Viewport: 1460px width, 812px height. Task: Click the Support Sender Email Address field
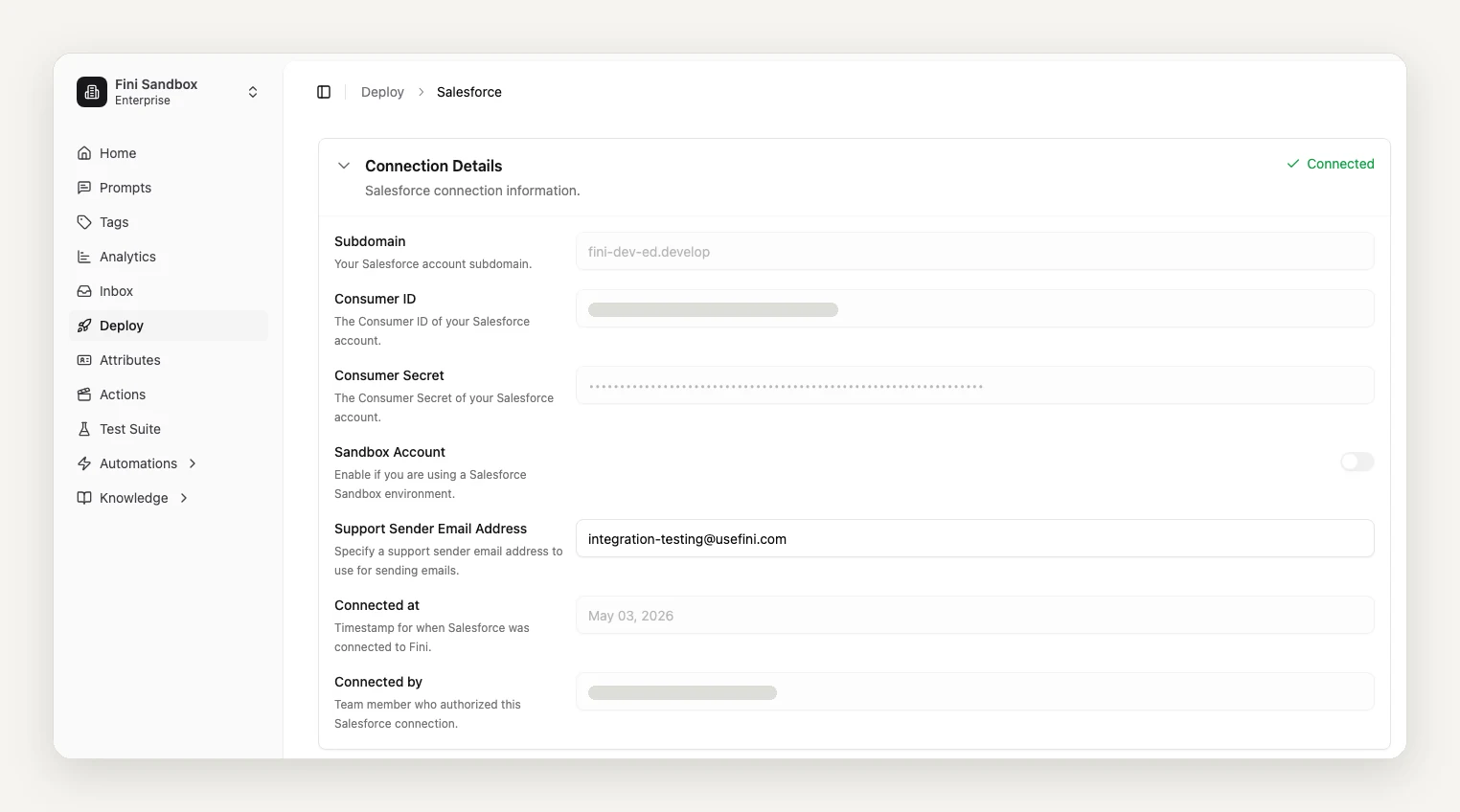pyautogui.click(x=975, y=538)
